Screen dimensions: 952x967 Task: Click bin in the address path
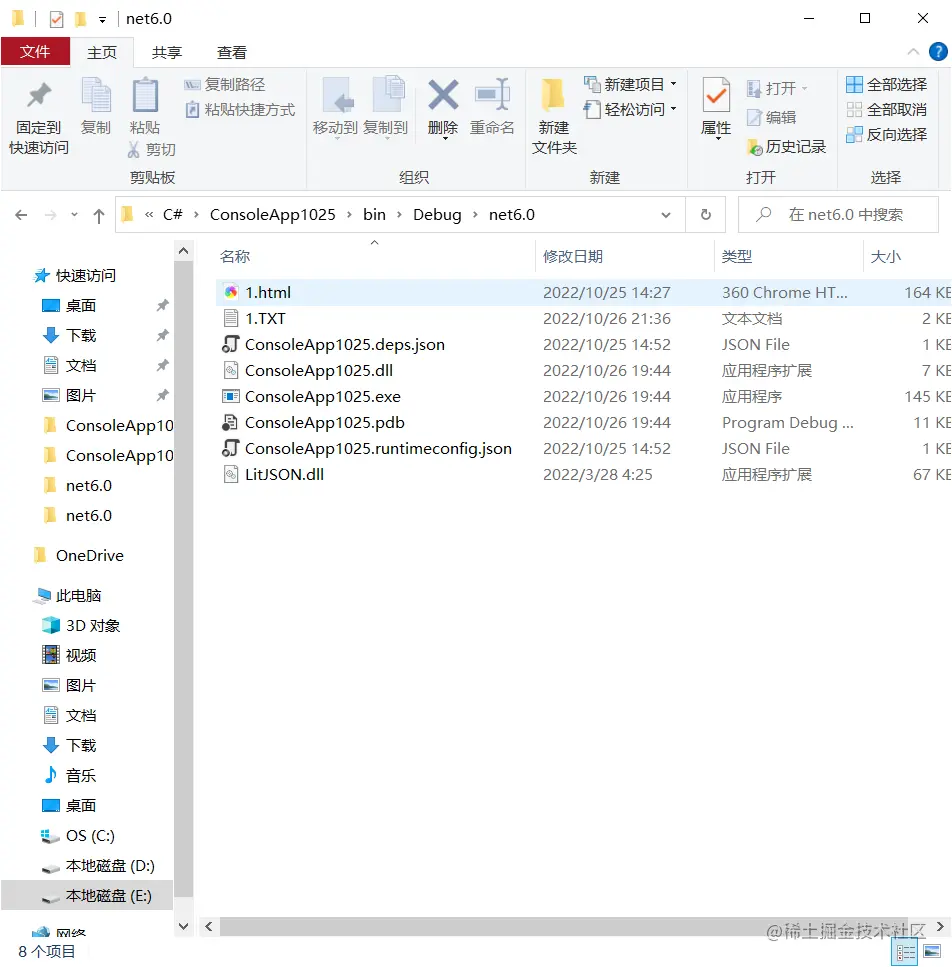click(x=374, y=215)
